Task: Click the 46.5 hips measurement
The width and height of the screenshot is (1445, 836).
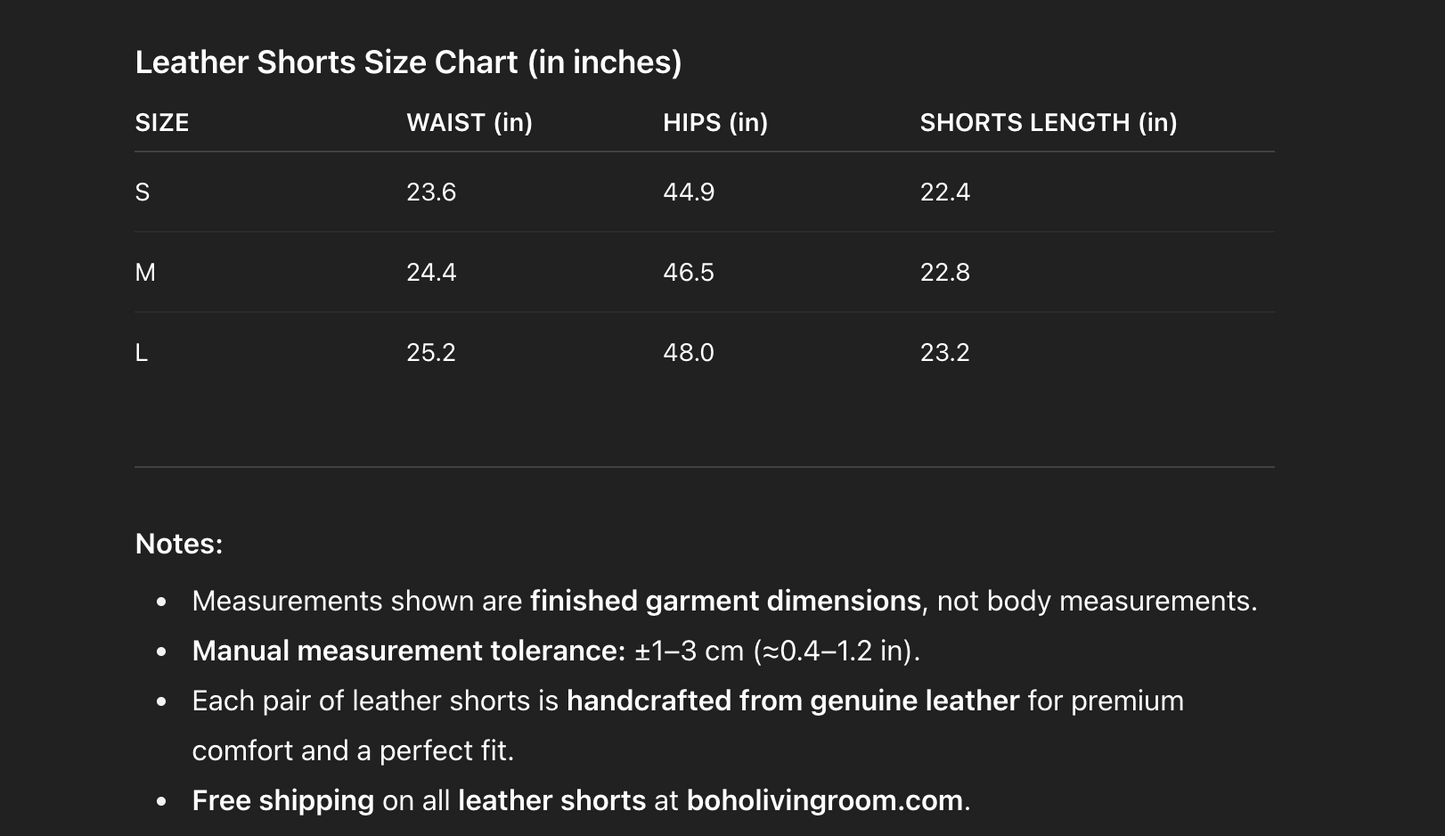Action: 688,272
